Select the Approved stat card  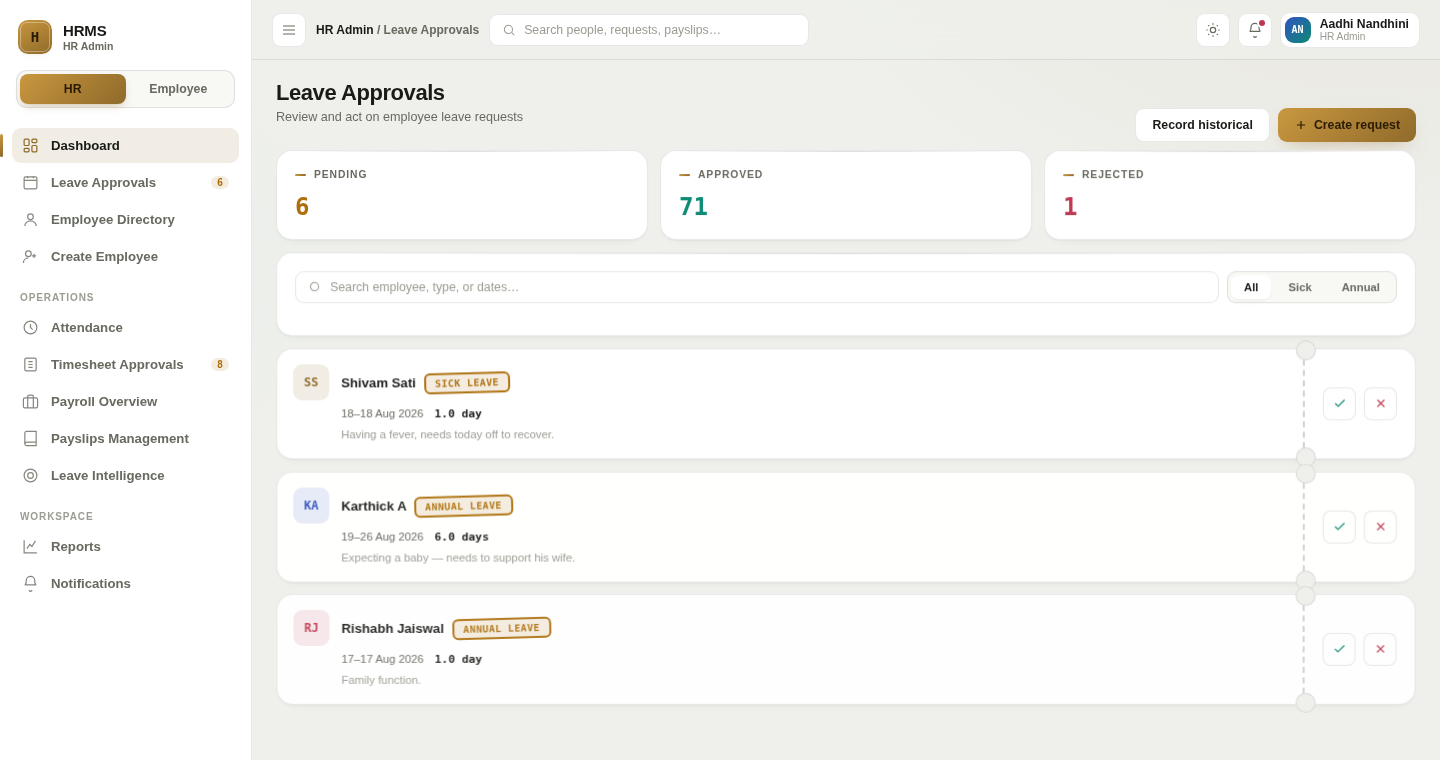pos(846,195)
